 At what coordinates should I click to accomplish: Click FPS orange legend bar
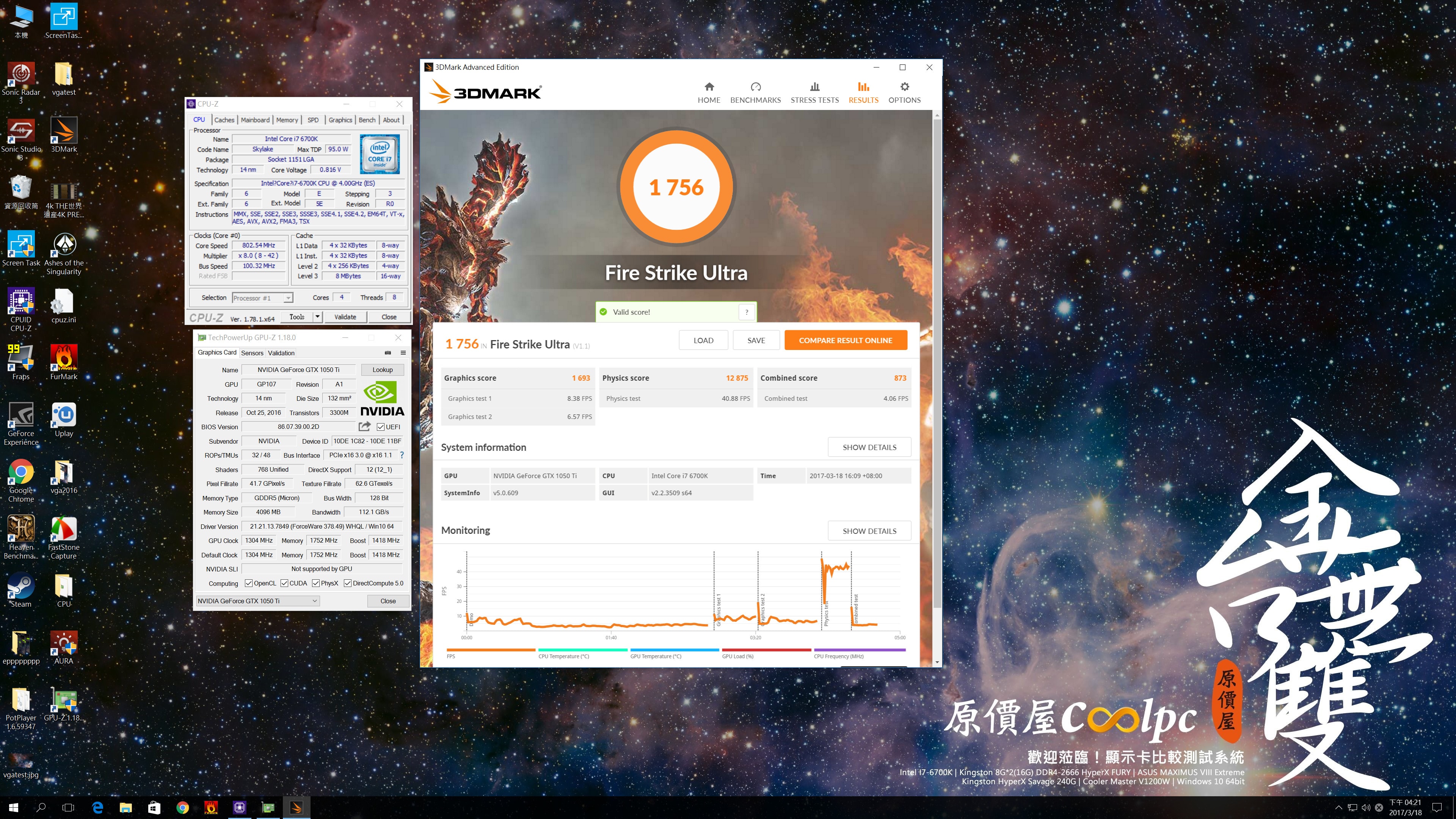pos(491,650)
